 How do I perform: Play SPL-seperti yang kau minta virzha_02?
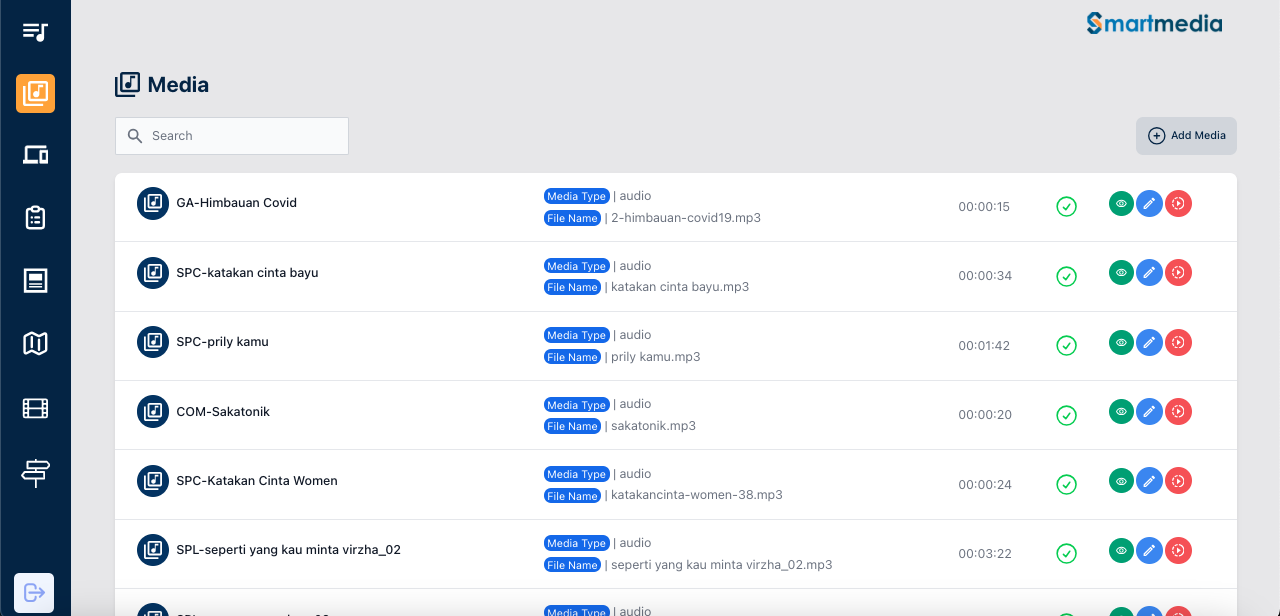click(x=1178, y=551)
